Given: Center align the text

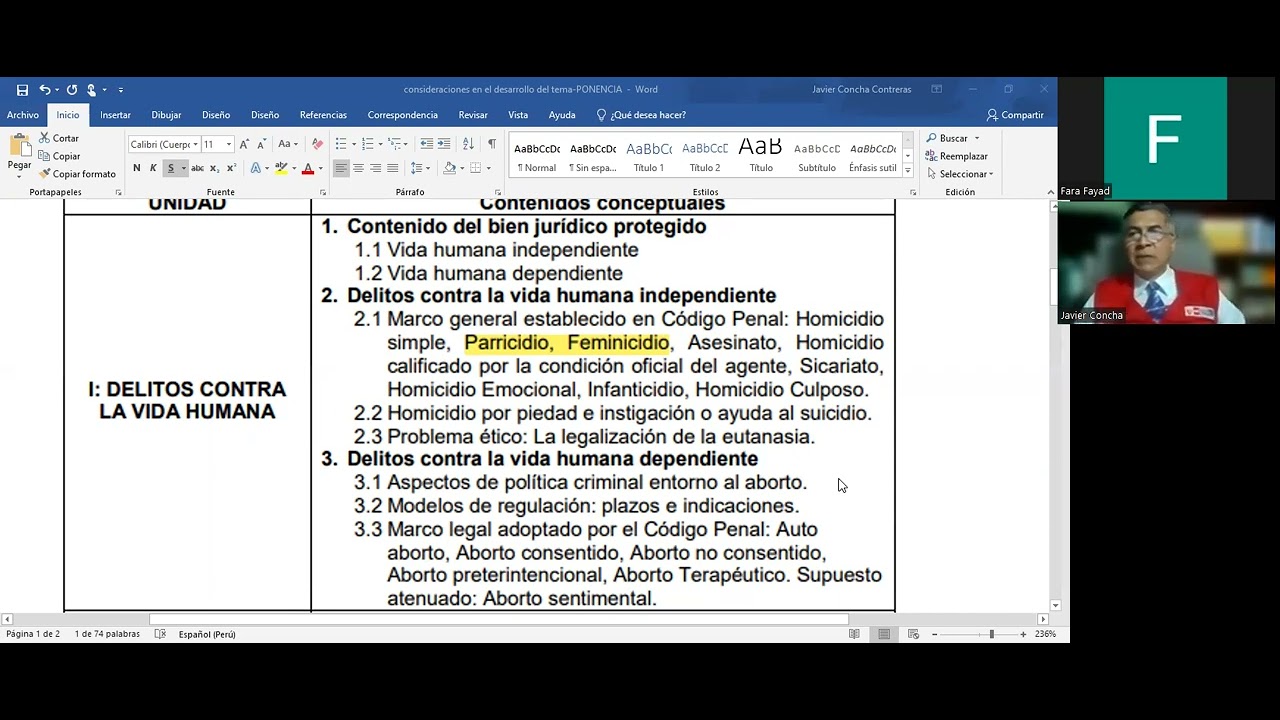Looking at the screenshot, I should tap(358, 168).
